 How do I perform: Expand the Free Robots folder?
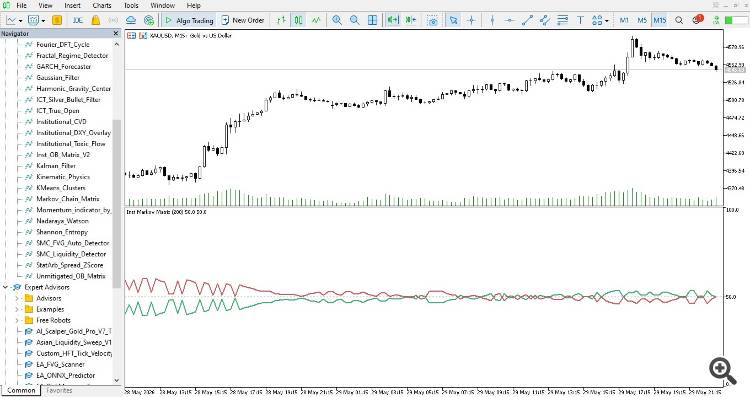click(17, 320)
